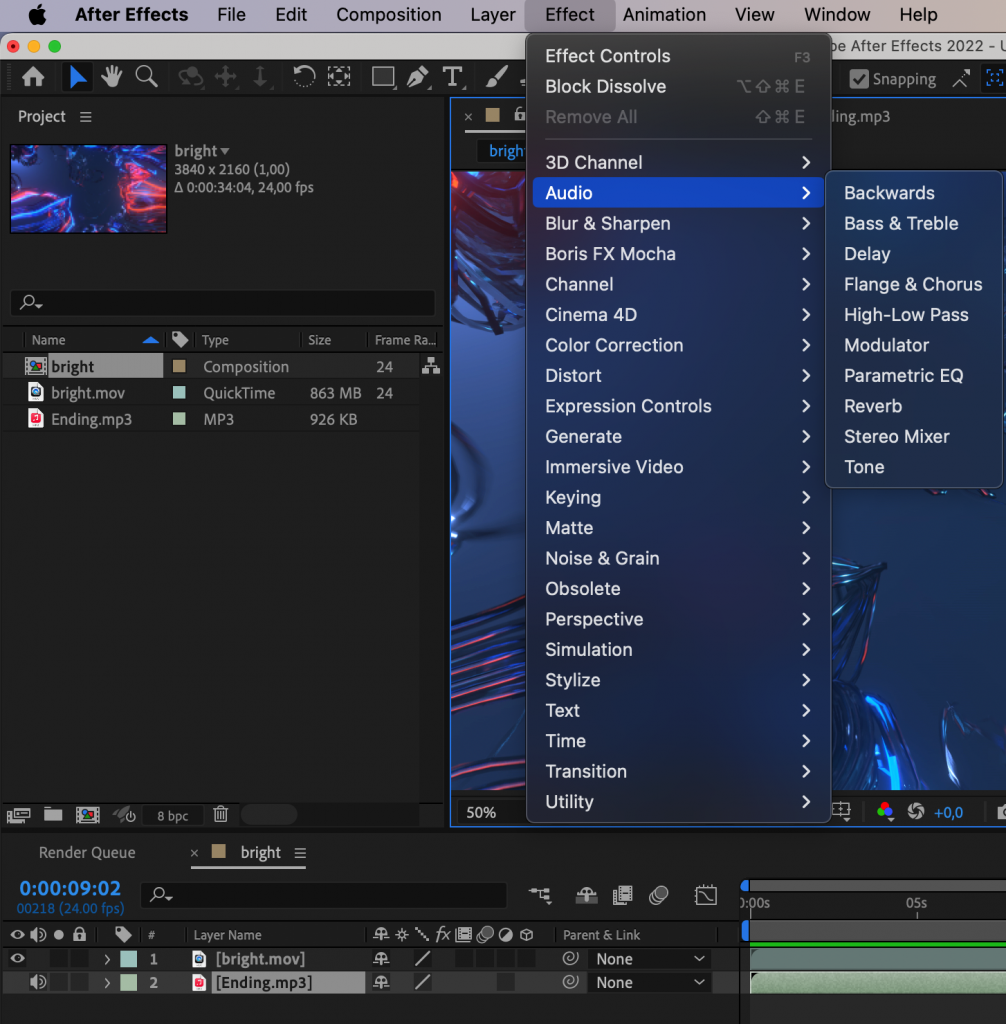Select the Pen tool
The image size is (1006, 1024).
pyautogui.click(x=420, y=78)
